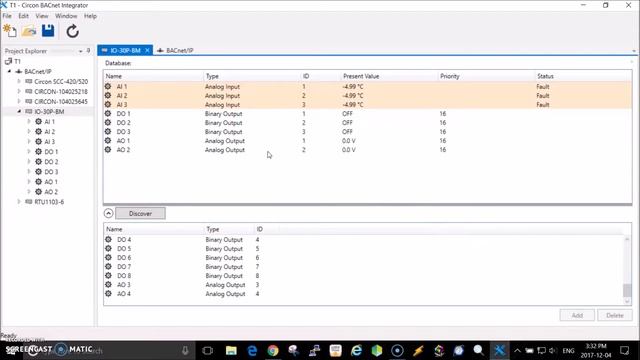Click gear icon of DO 6 discovered row
640x360 pixels.
click(x=108, y=258)
